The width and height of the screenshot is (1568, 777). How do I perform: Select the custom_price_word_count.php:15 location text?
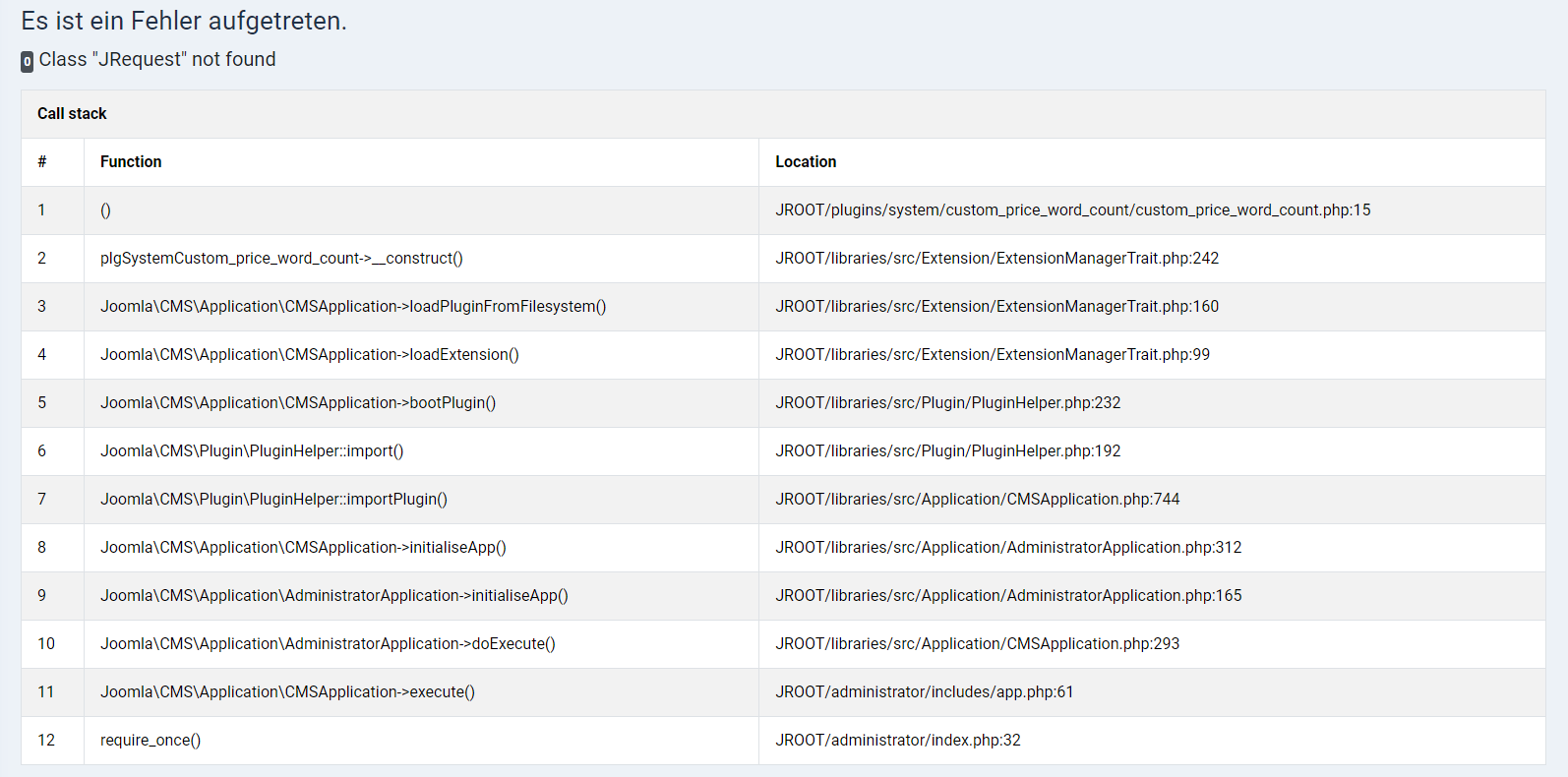pyautogui.click(x=1072, y=210)
